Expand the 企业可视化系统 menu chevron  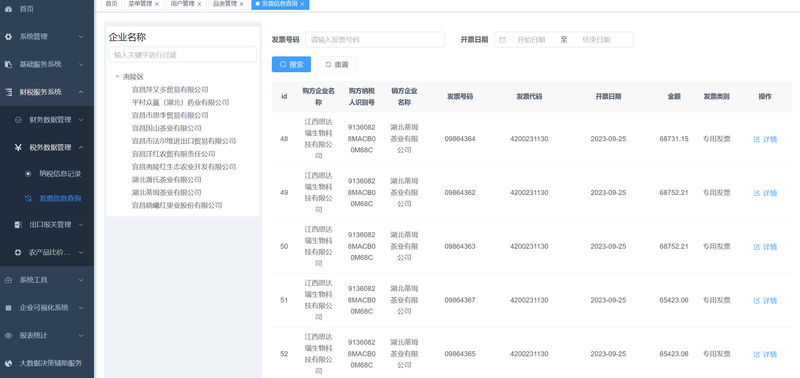coord(81,308)
